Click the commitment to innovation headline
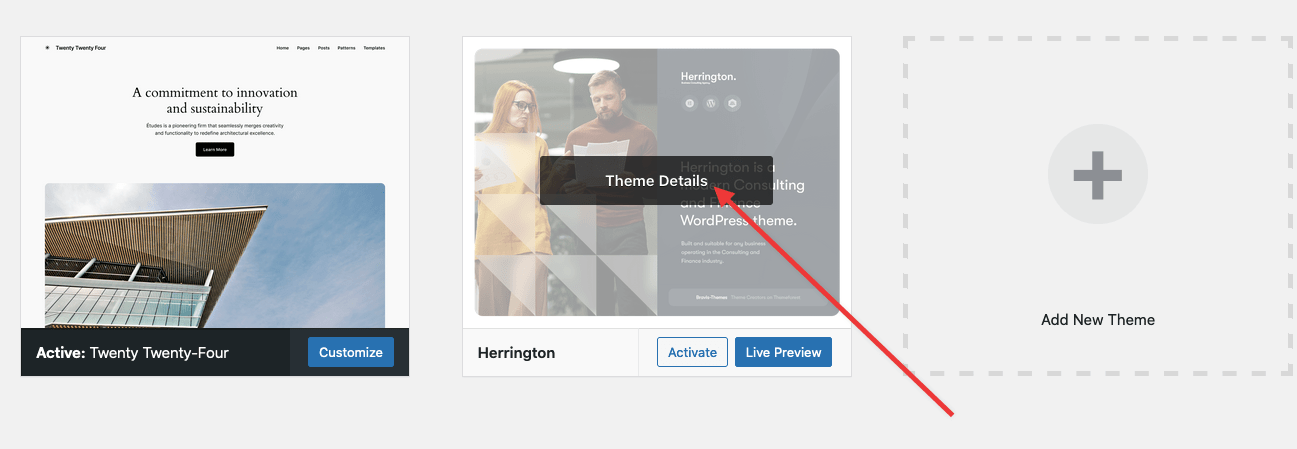 coord(215,100)
